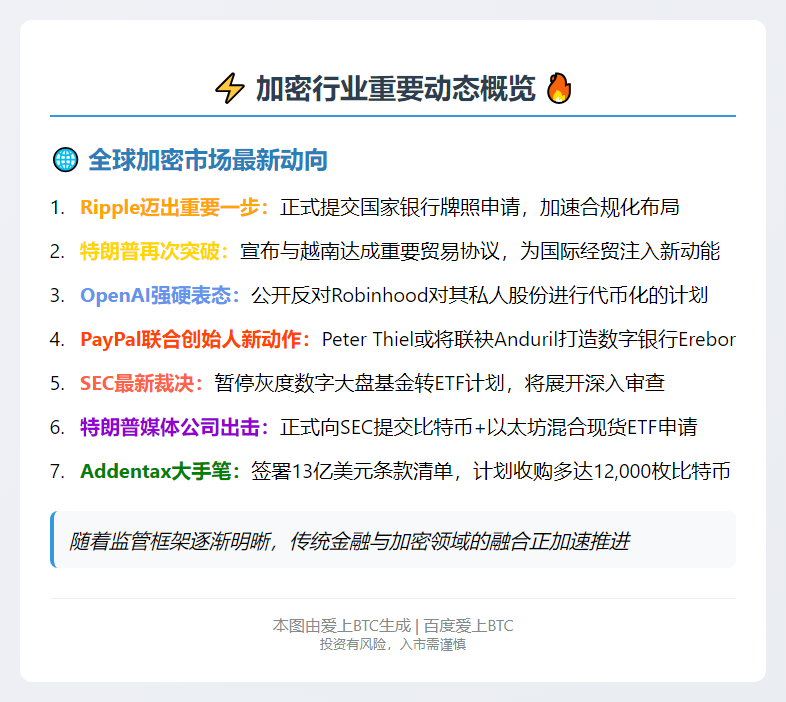Click the orange Ripple迈出重要一步 headline
Screen dimensions: 786x702
[x=174, y=208]
